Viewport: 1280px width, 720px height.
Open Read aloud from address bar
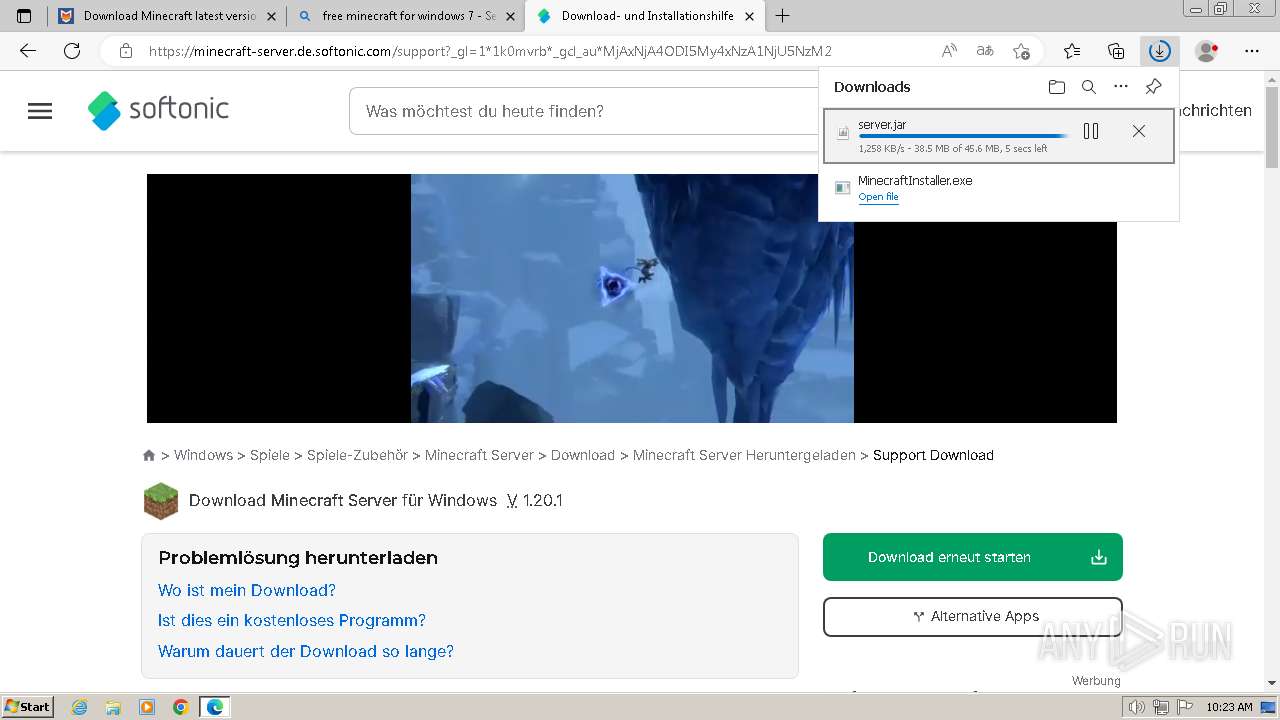click(x=949, y=51)
